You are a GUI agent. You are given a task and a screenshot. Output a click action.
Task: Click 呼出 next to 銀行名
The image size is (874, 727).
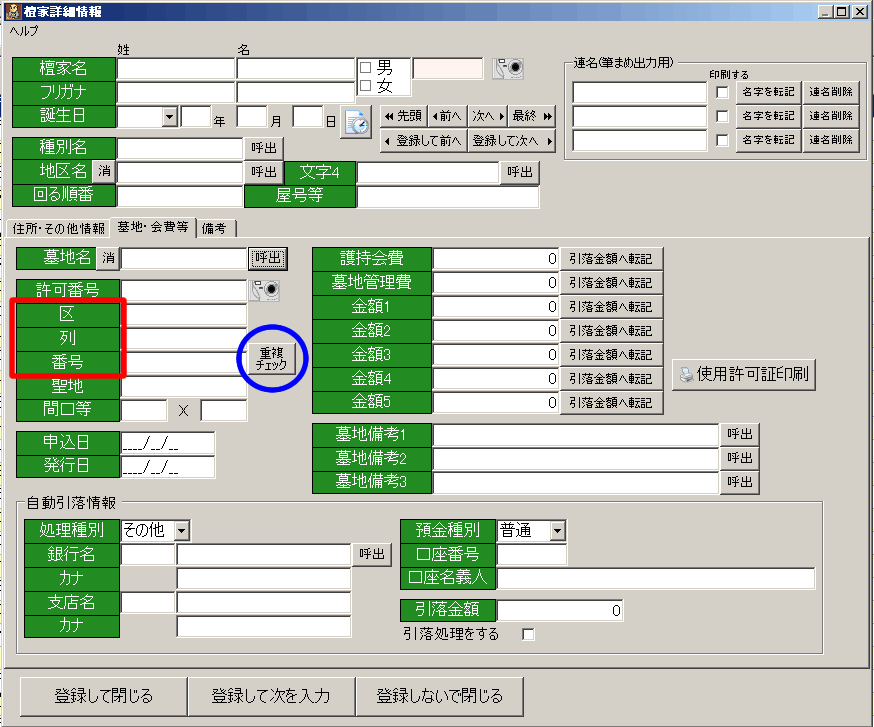[x=372, y=554]
